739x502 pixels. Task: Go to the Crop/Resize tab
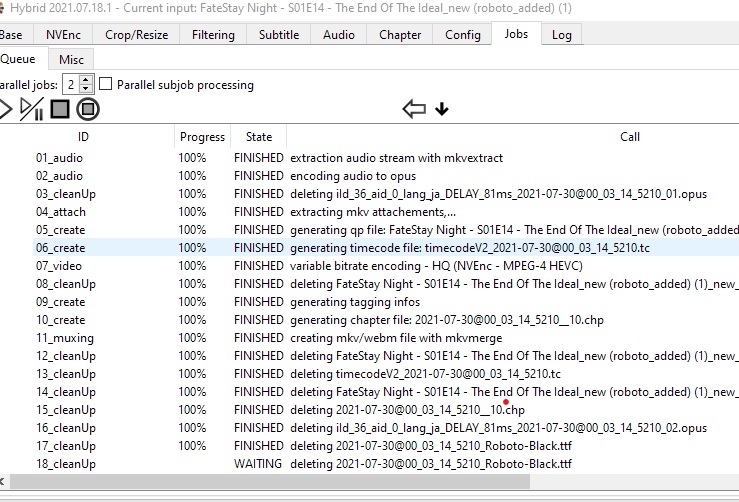137,34
